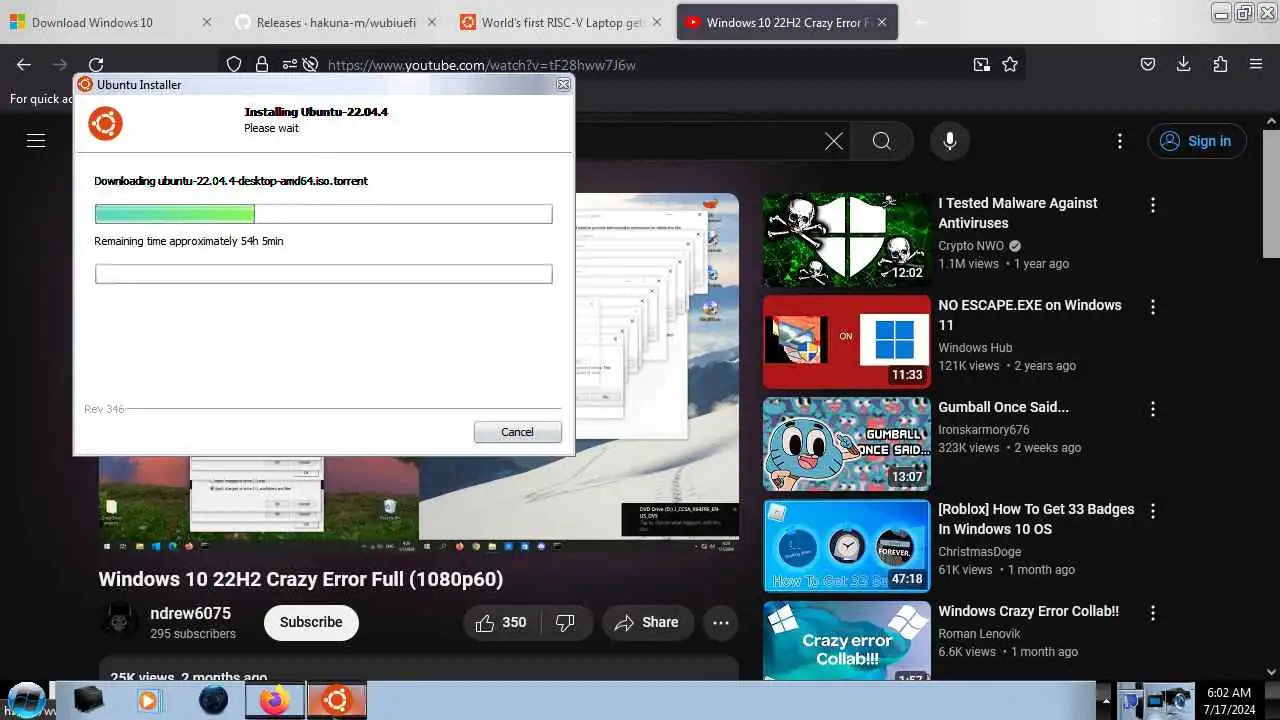
Task: Open Windows Crazy Error Collab video title
Action: 1028,611
